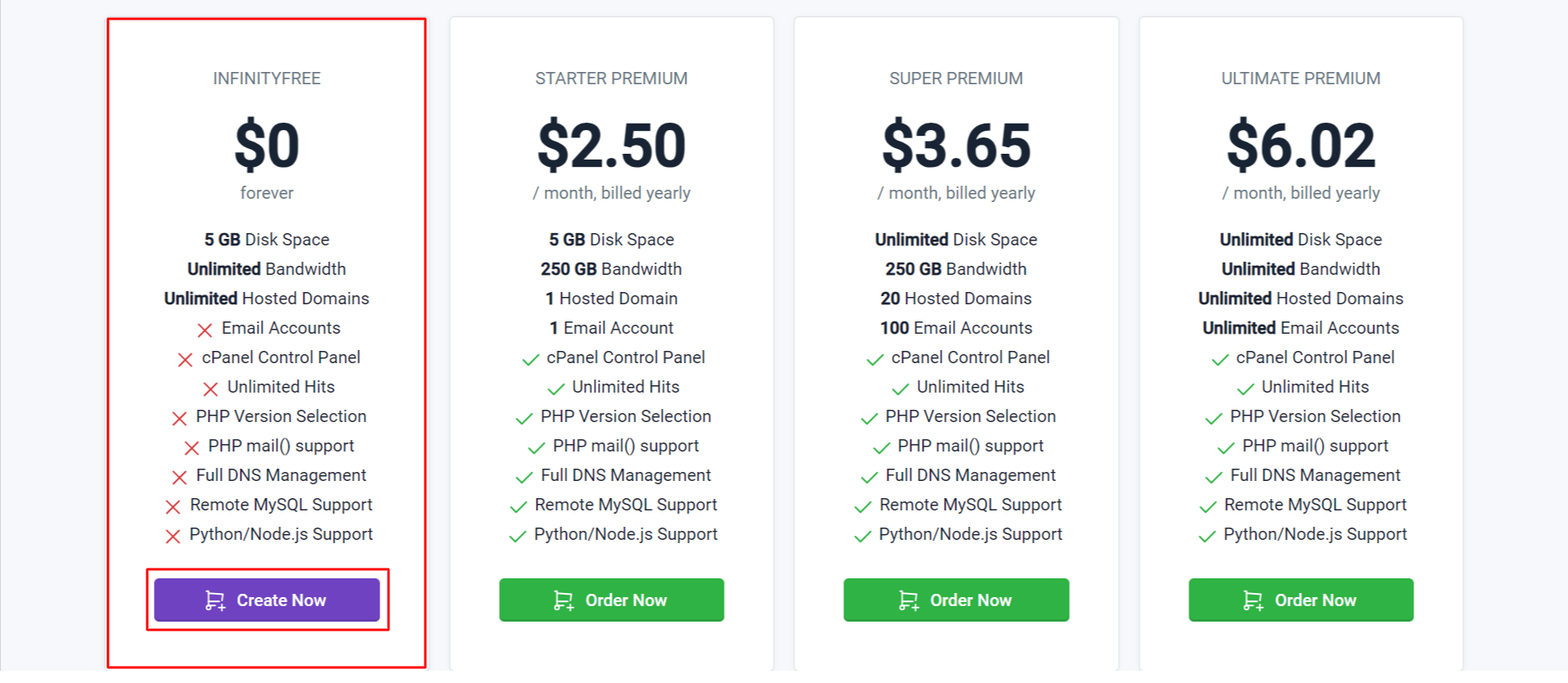Click the red X beside InfinityFree Python/Node.js Support
1568x683 pixels.
tap(173, 536)
